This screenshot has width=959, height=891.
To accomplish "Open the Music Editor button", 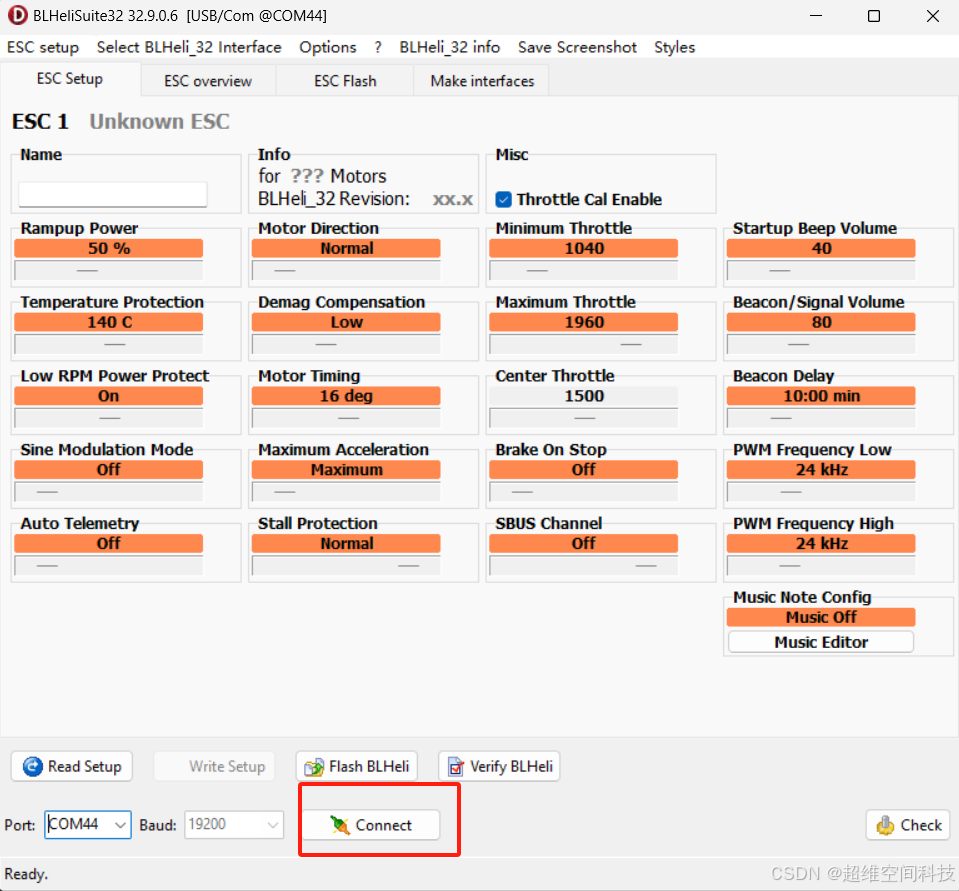I will tap(821, 642).
